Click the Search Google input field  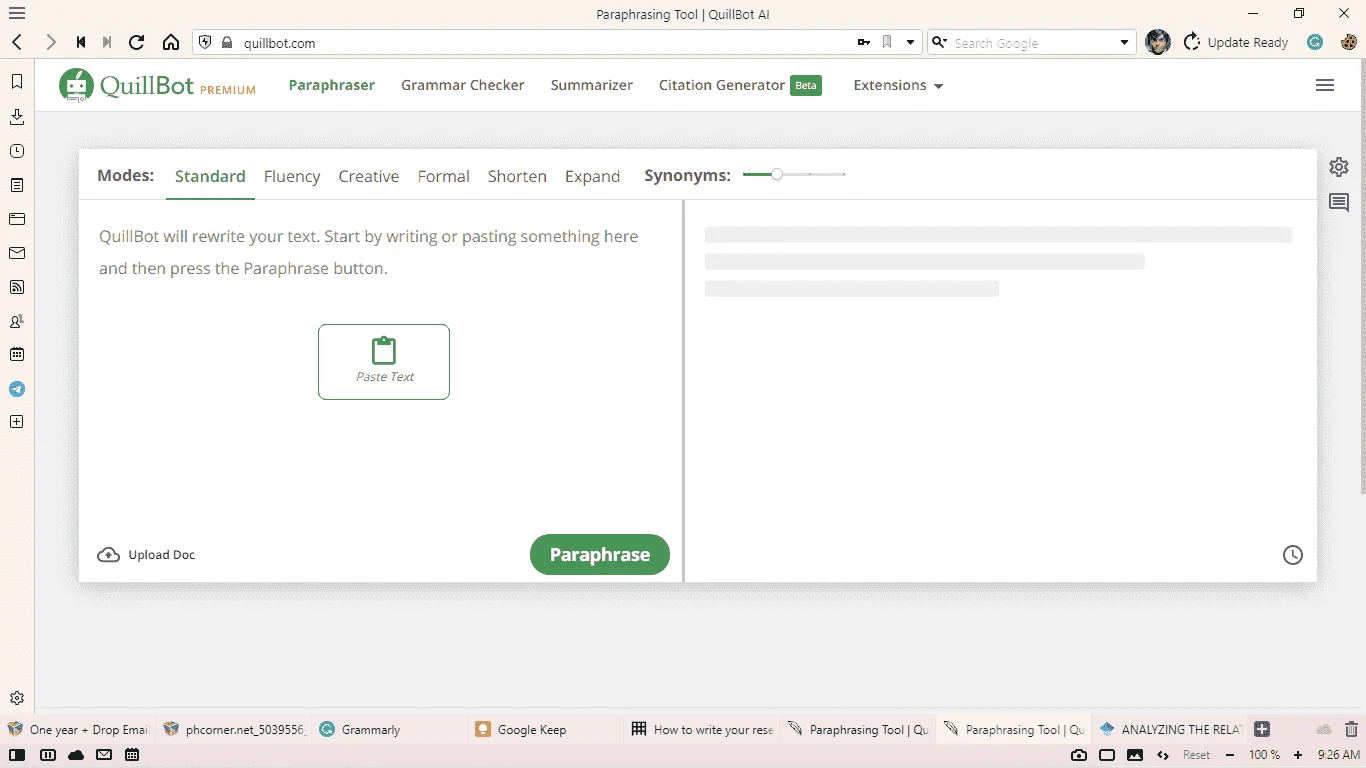click(1033, 42)
